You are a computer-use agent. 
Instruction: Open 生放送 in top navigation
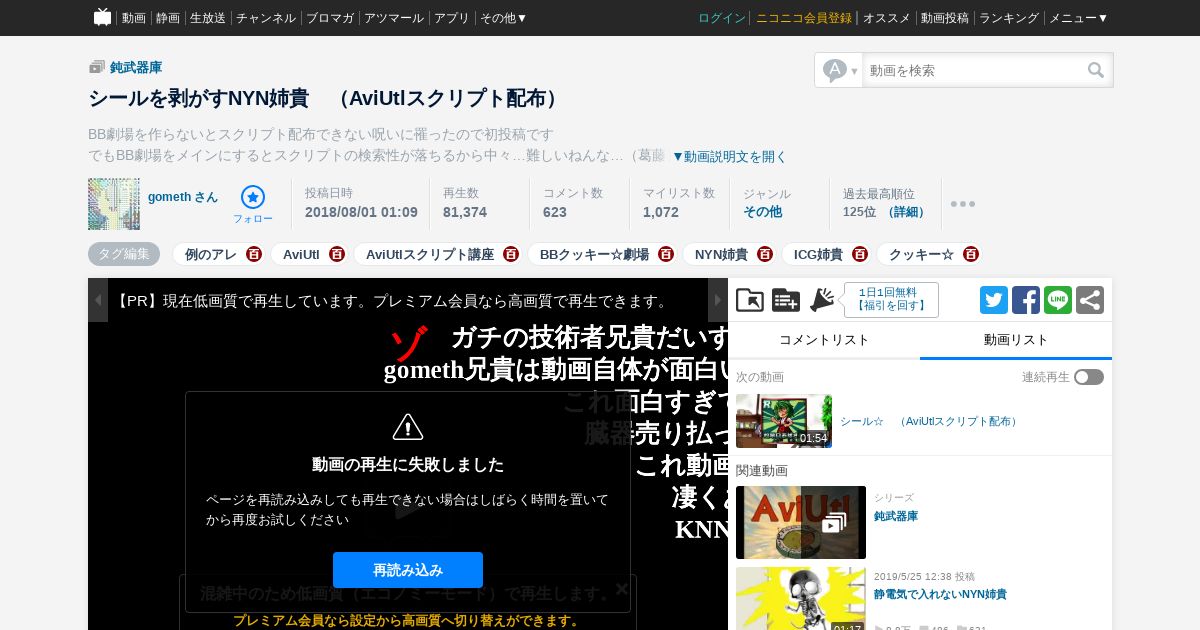(x=208, y=18)
